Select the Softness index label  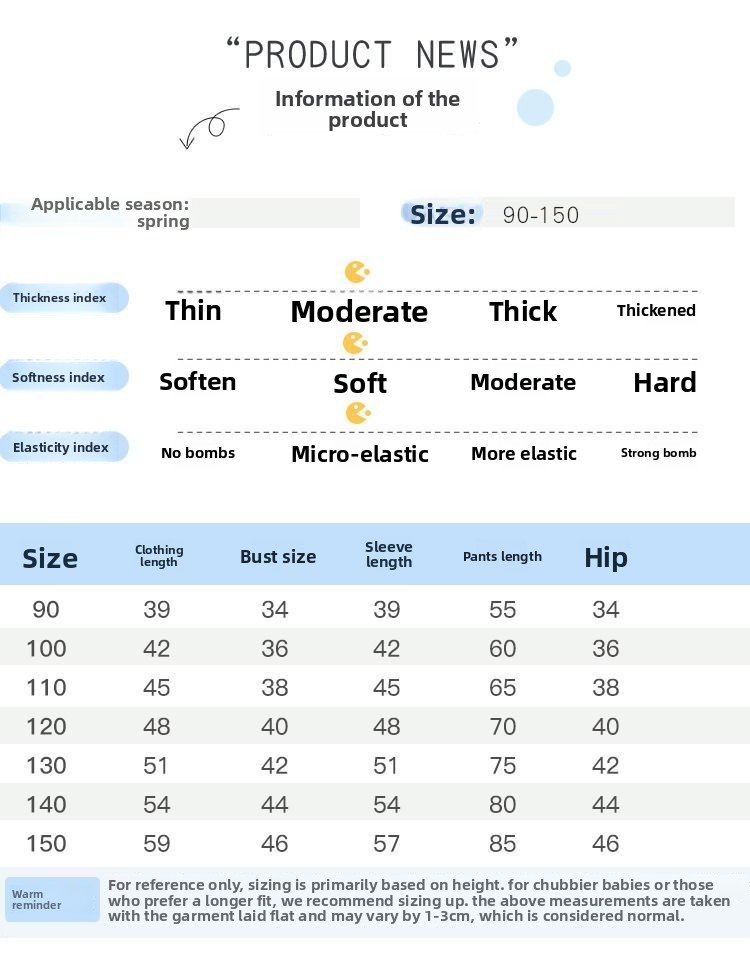pos(59,377)
